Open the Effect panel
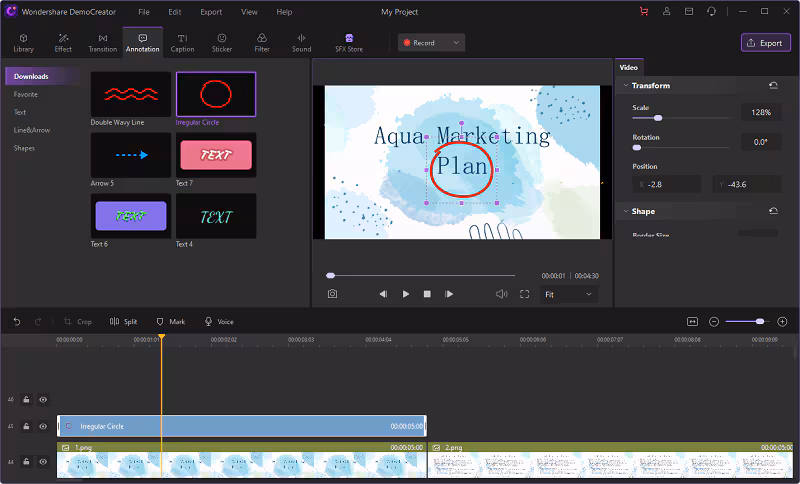 tap(63, 43)
